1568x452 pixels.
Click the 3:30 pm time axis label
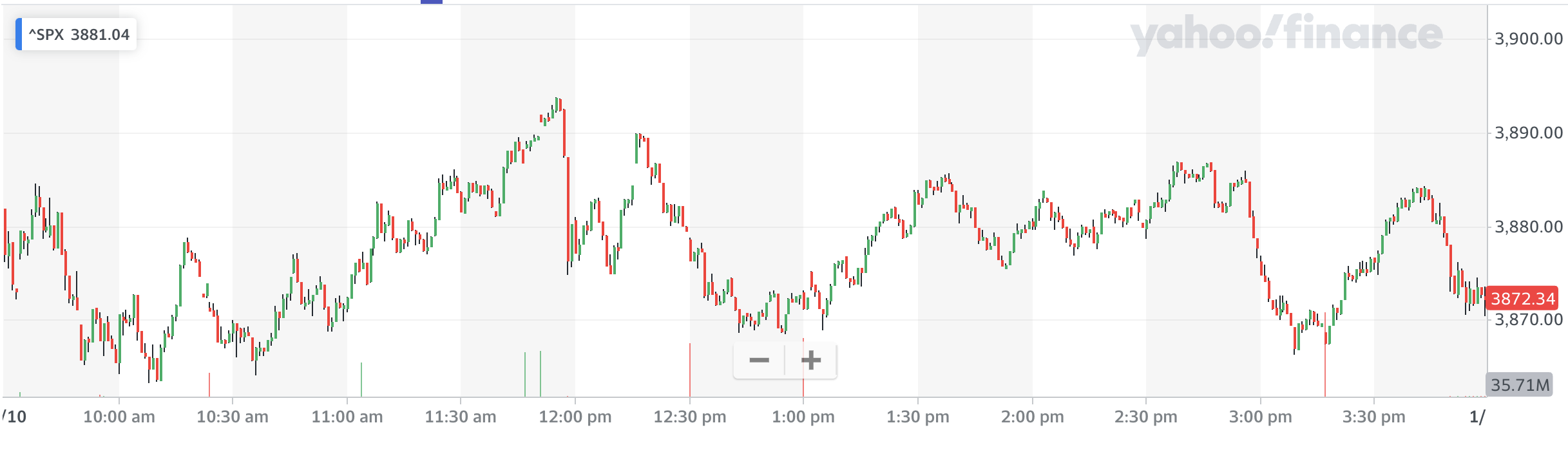tap(1374, 417)
